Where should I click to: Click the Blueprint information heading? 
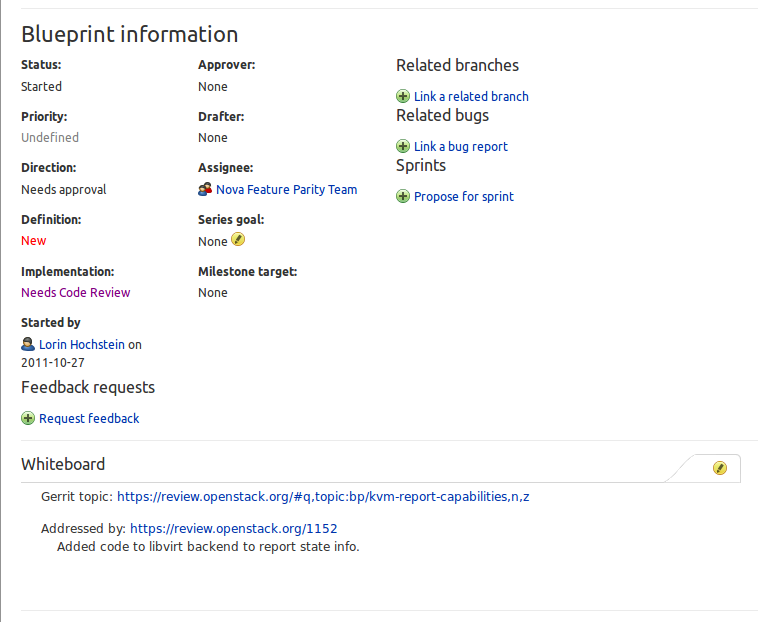pos(130,35)
